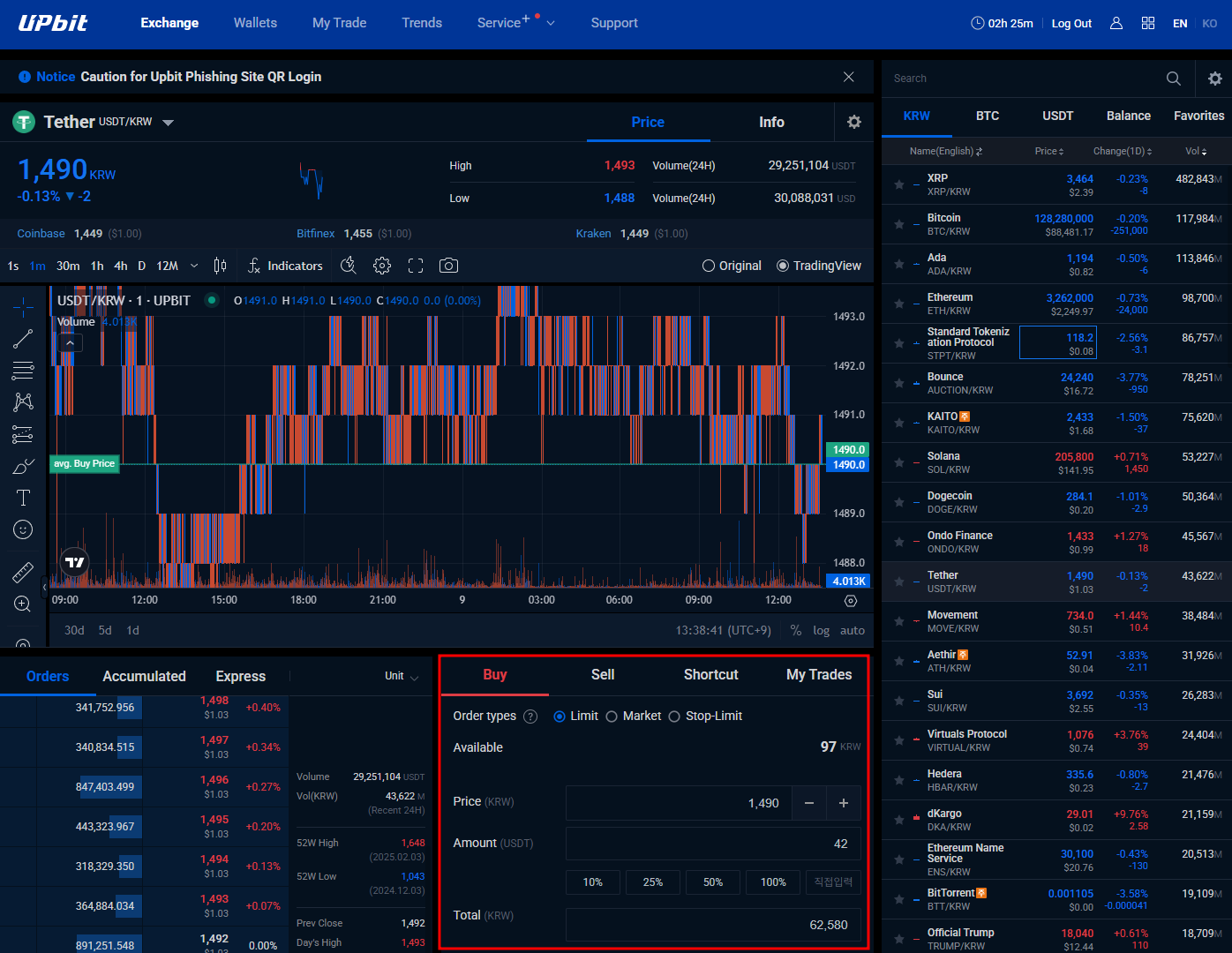Switch to the Sell tab
Image resolution: width=1232 pixels, height=953 pixels.
(x=603, y=675)
